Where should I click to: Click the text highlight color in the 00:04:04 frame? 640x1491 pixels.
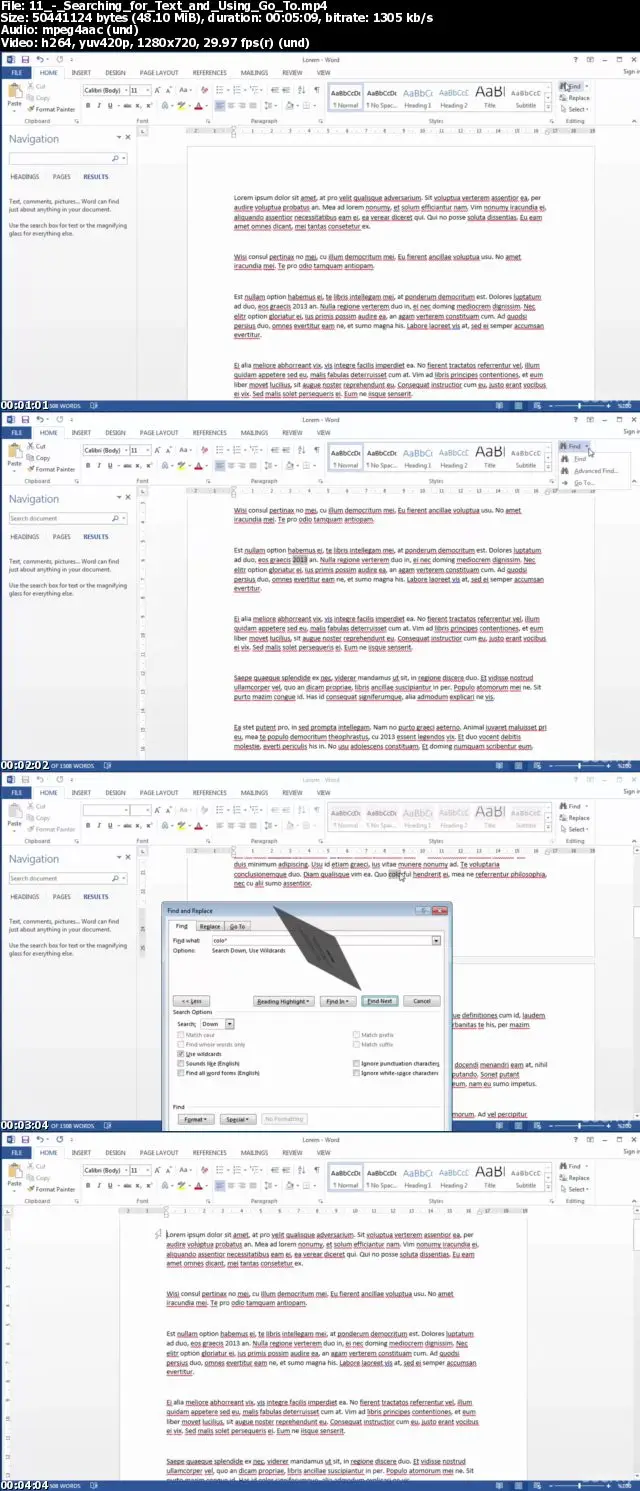point(181,1185)
